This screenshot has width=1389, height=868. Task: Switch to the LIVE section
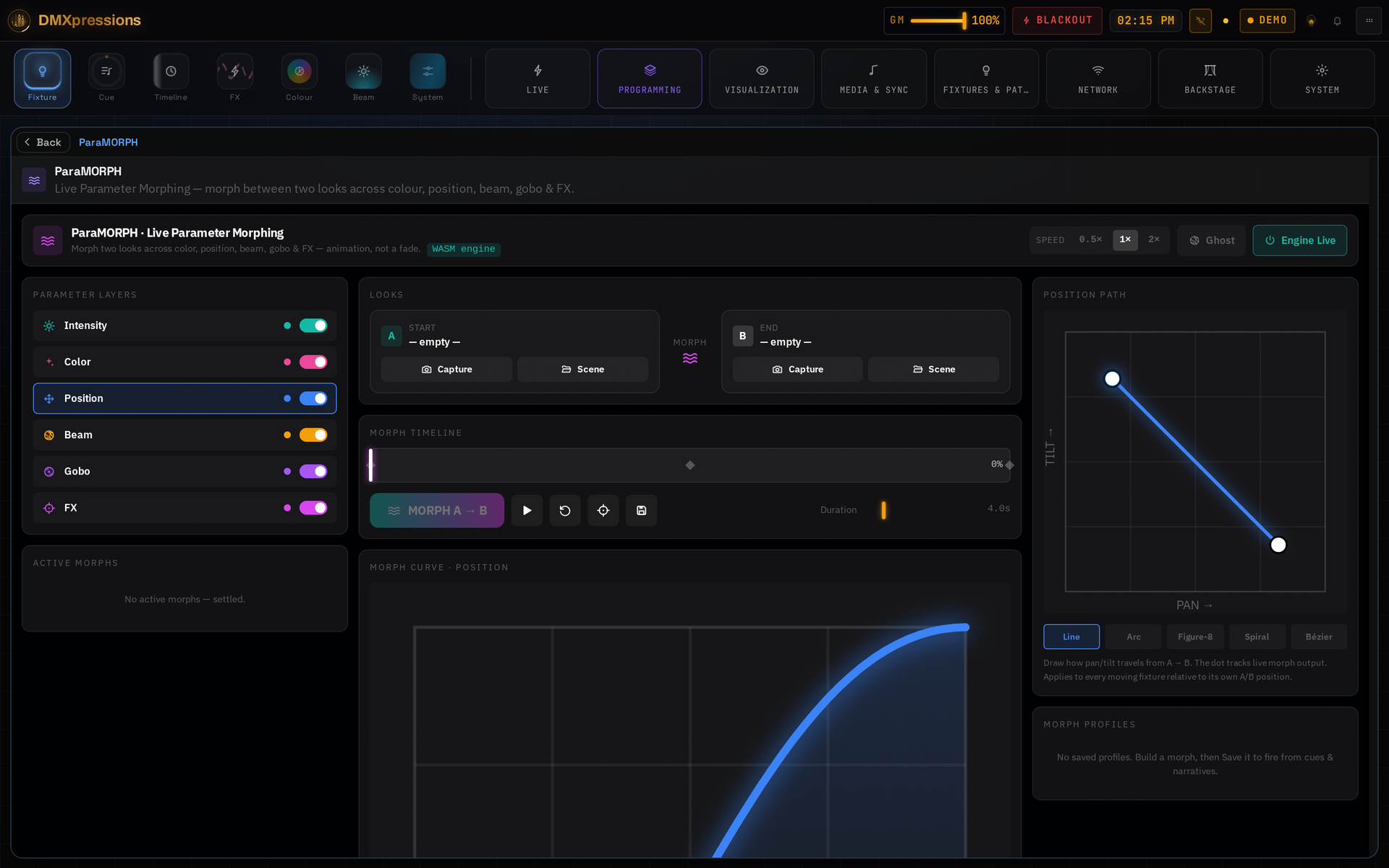coord(538,78)
